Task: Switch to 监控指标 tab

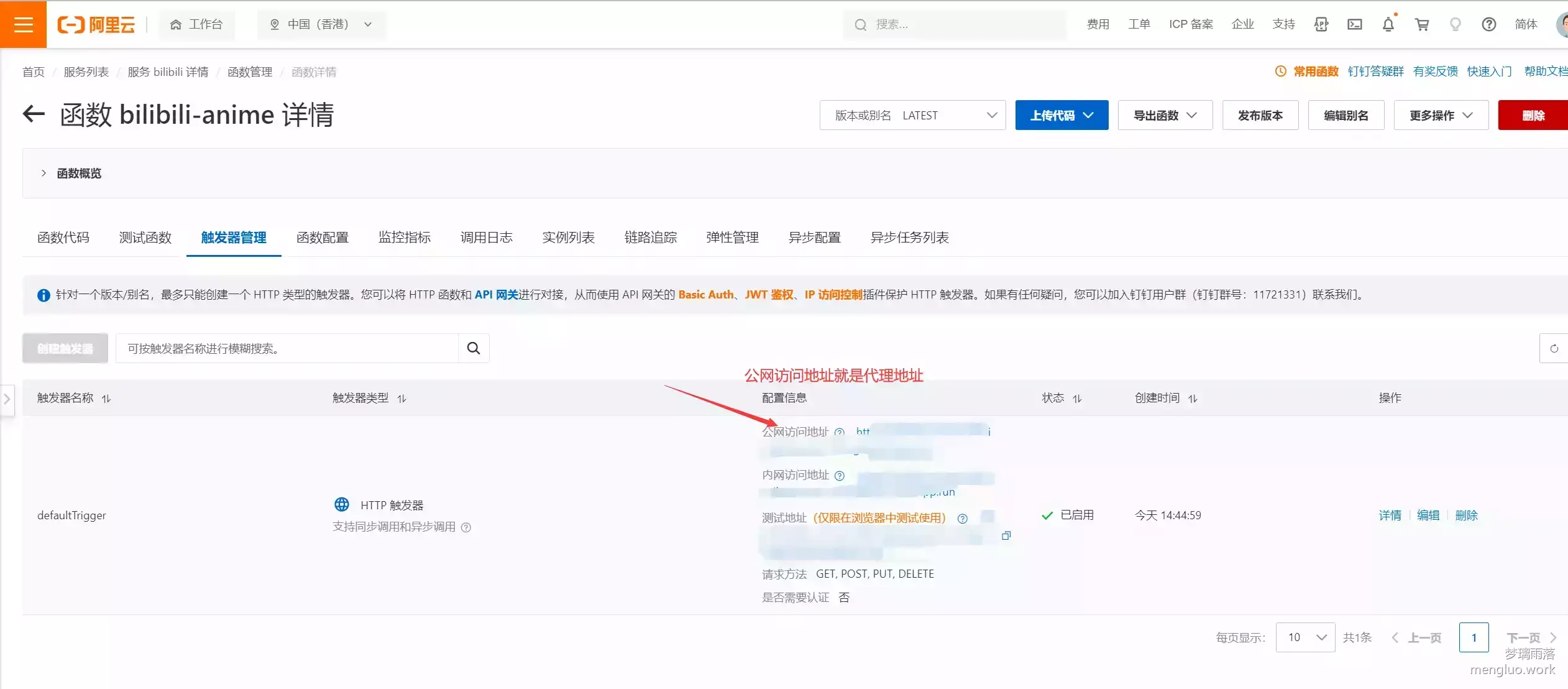Action: [x=405, y=238]
